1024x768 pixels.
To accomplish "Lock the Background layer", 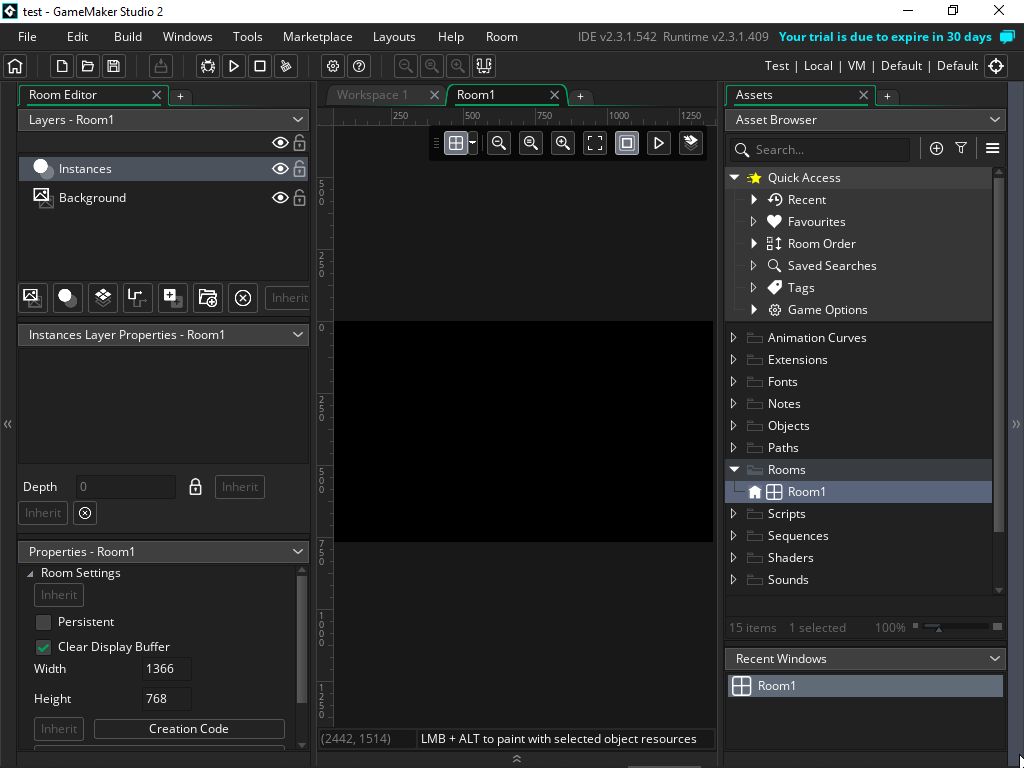I will (x=299, y=197).
